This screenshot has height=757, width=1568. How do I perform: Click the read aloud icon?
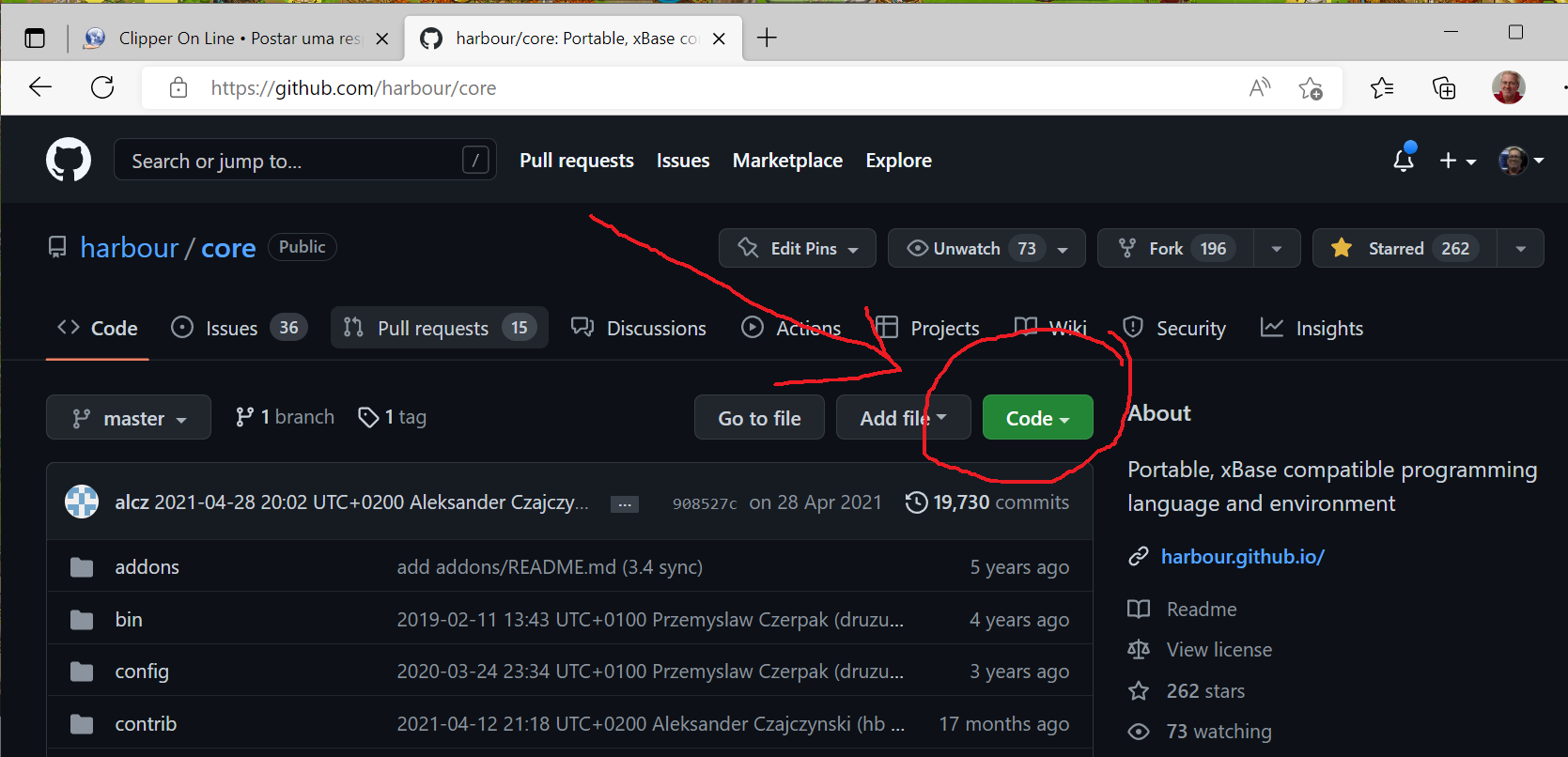coord(1260,87)
